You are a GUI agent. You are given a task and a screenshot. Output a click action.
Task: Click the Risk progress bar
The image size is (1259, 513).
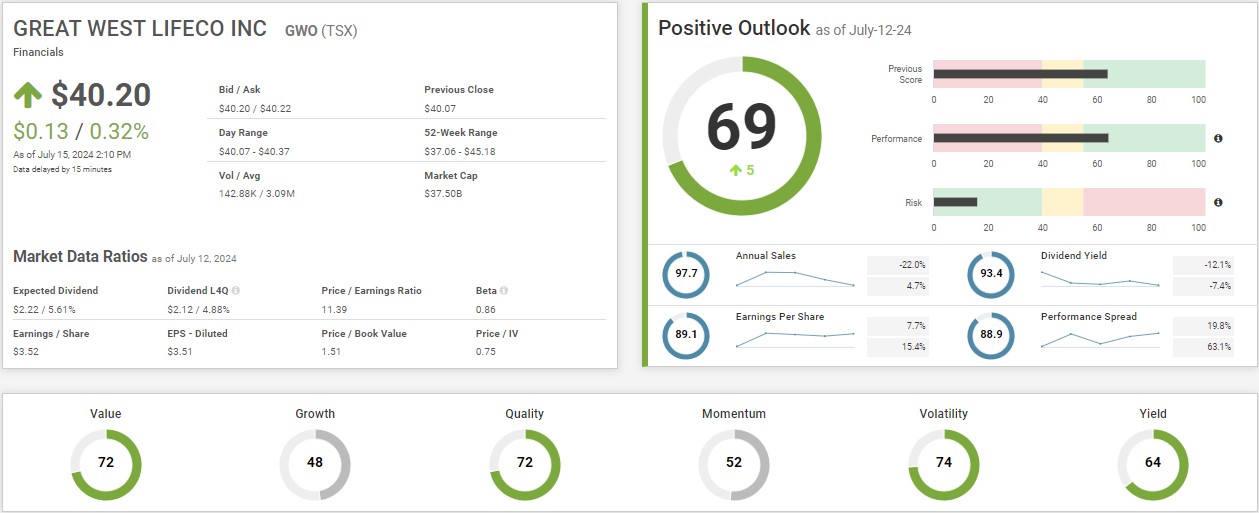[1069, 202]
